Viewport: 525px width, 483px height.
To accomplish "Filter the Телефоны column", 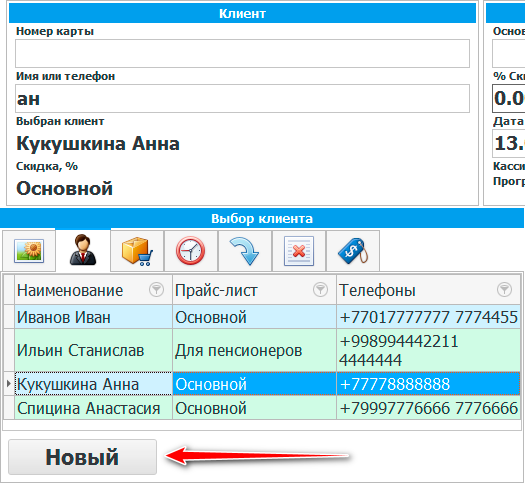I will 504,290.
